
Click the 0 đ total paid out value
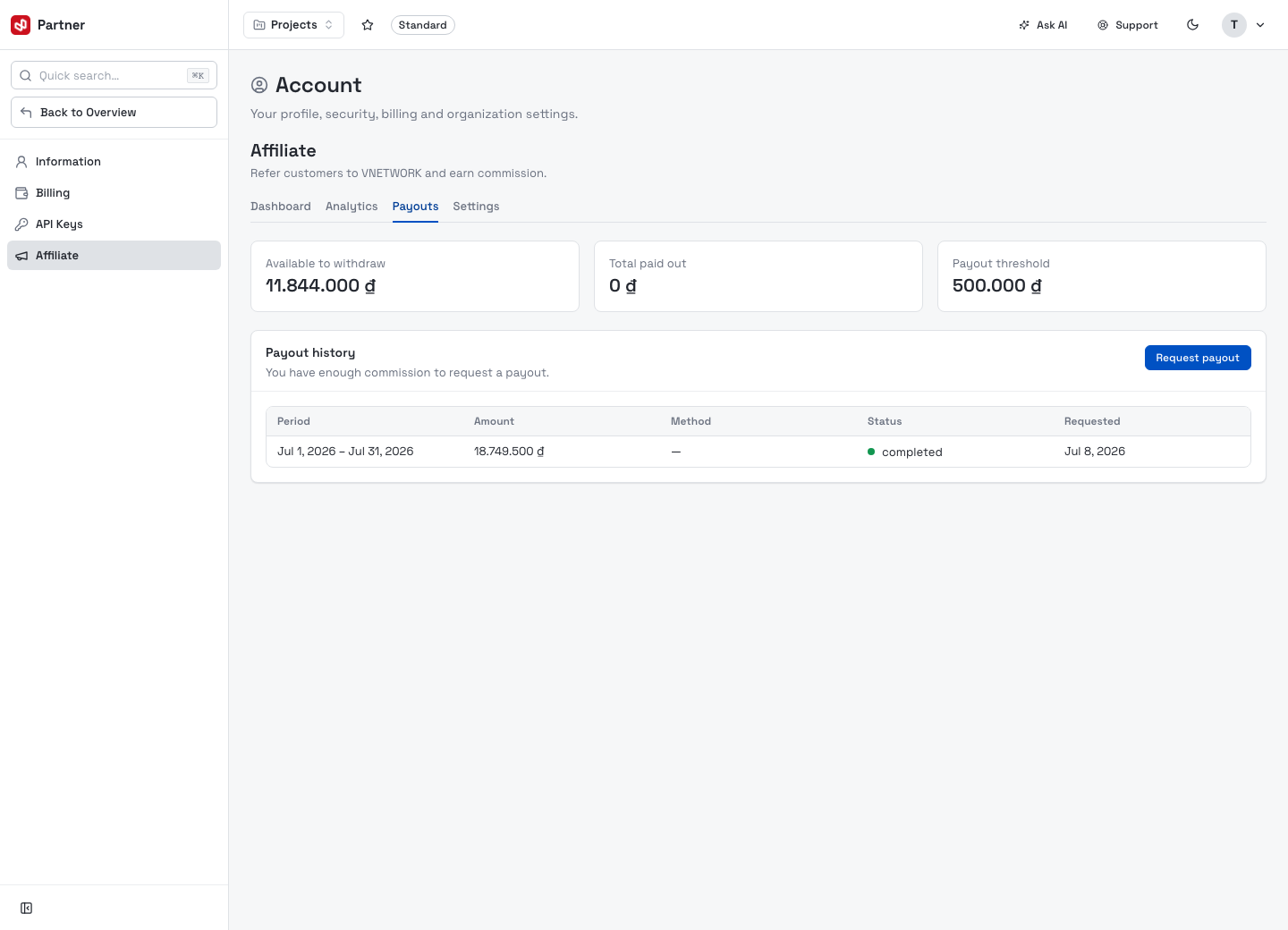623,286
